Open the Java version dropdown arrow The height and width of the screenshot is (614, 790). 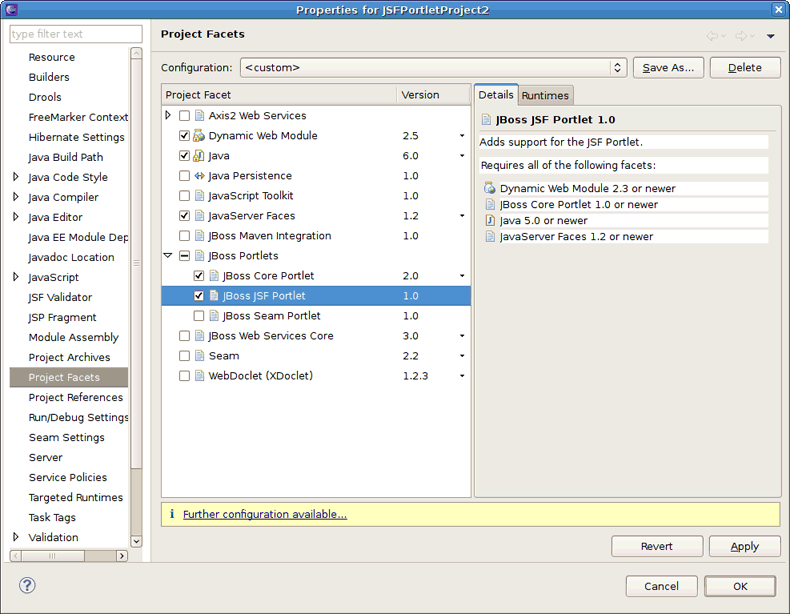coord(462,156)
